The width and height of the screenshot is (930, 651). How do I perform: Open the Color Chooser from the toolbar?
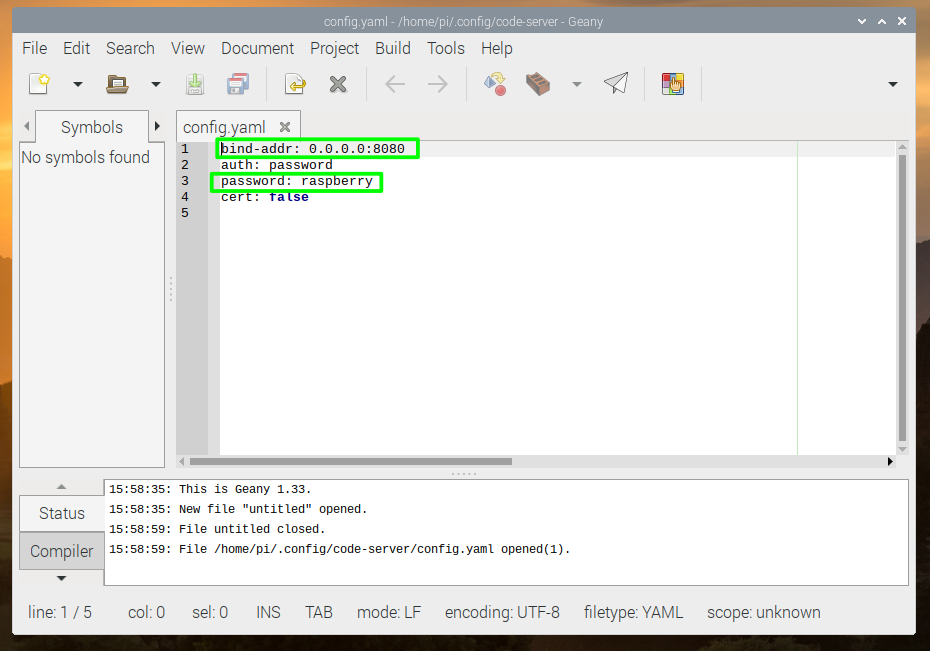672,84
